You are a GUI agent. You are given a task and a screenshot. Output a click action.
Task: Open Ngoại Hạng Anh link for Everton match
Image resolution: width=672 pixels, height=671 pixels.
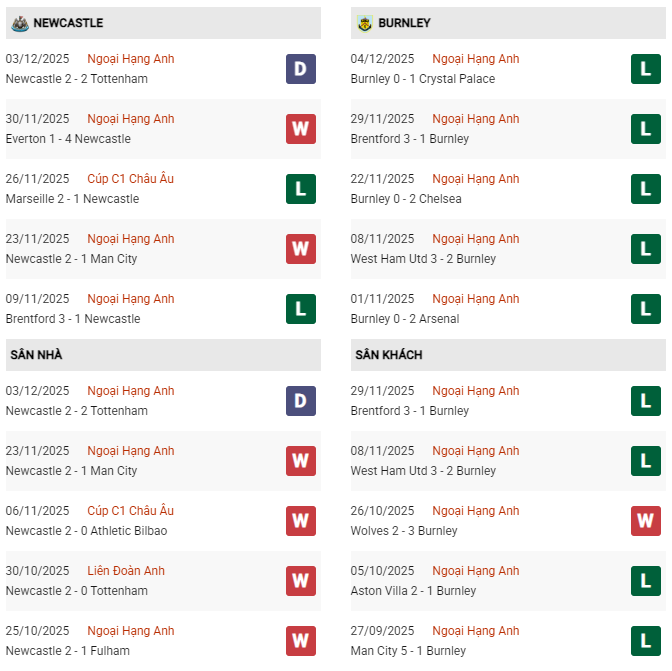click(x=130, y=119)
